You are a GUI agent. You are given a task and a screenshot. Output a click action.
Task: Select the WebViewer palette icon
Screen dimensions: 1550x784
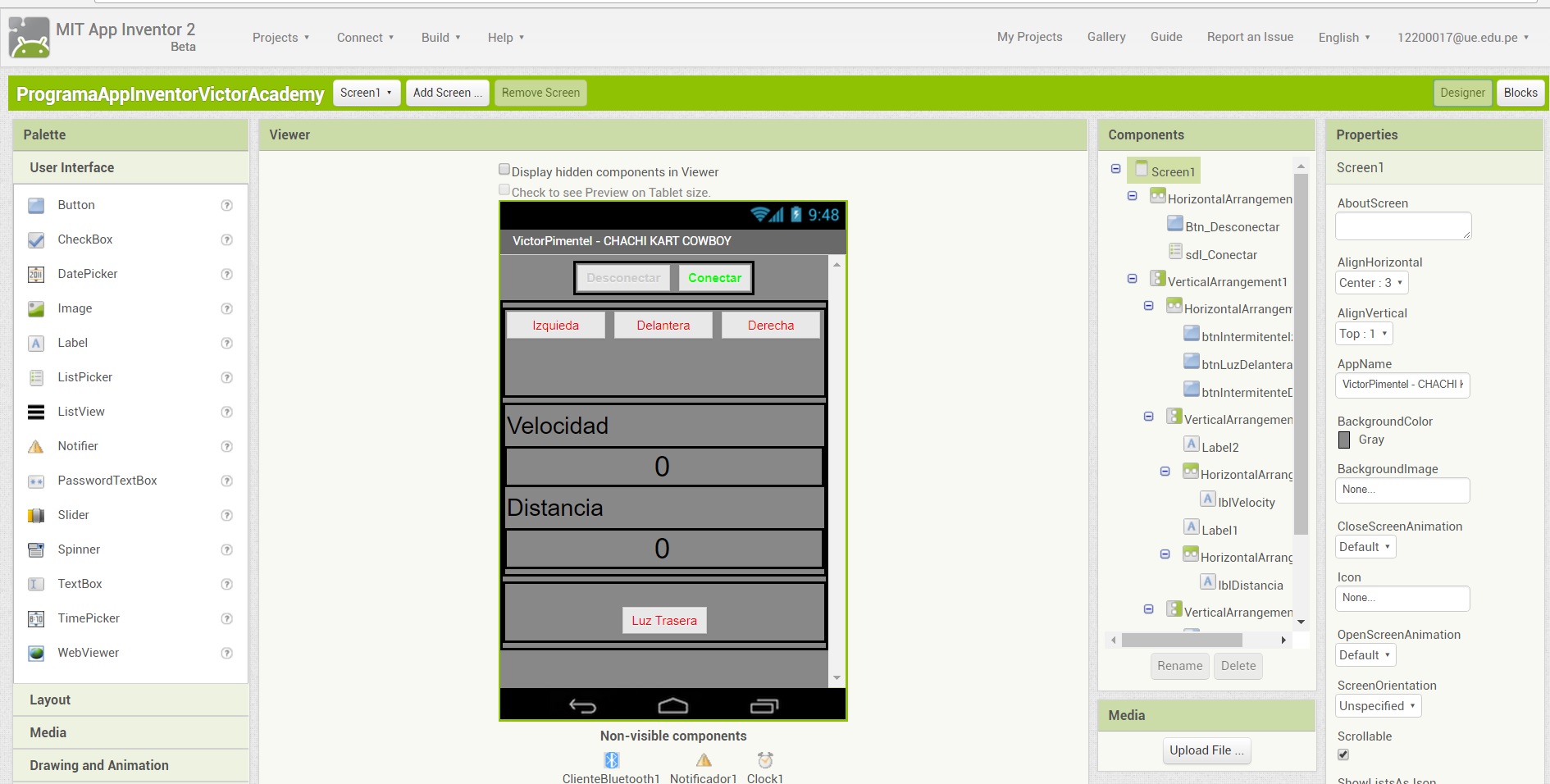(36, 653)
